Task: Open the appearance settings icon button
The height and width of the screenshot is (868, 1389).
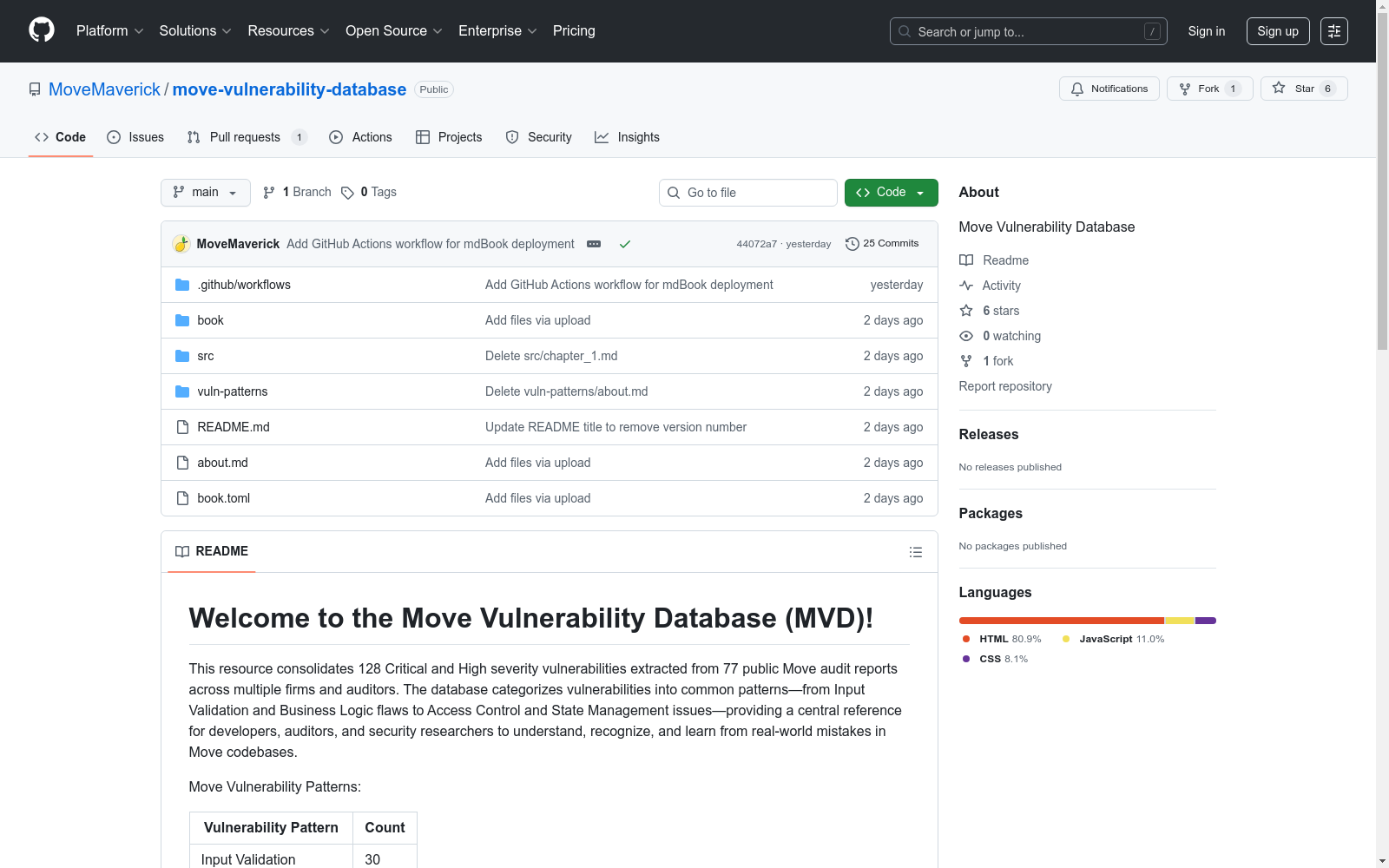Action: click(1334, 31)
